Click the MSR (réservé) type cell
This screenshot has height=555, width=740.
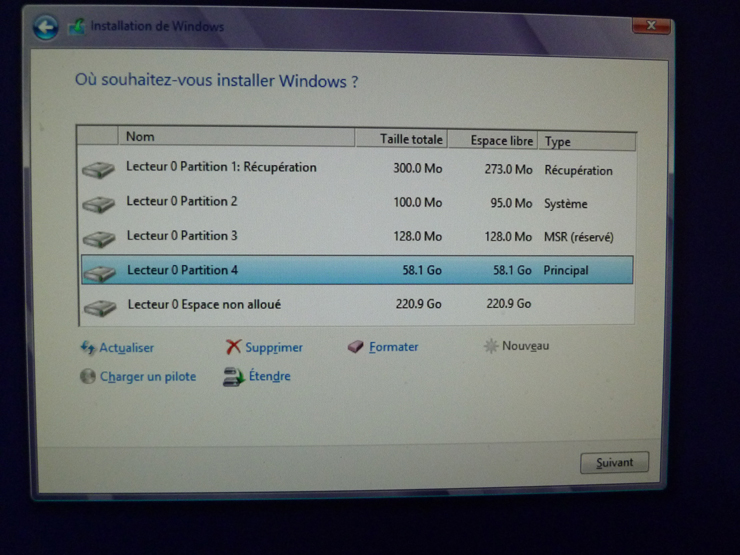click(x=579, y=237)
